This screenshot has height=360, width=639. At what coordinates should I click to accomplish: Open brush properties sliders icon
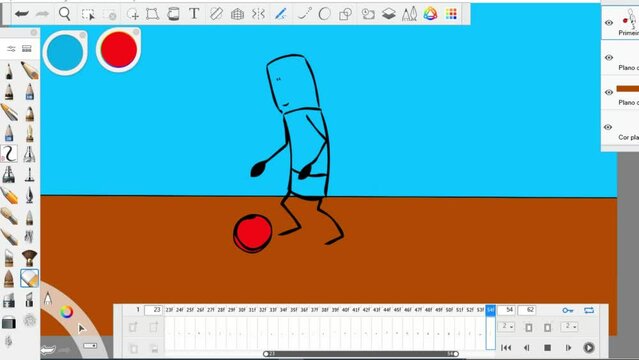pyautogui.click(x=11, y=49)
